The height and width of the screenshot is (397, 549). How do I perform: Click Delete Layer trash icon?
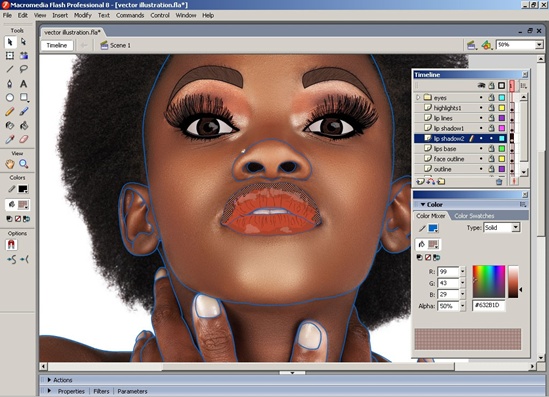[499, 182]
